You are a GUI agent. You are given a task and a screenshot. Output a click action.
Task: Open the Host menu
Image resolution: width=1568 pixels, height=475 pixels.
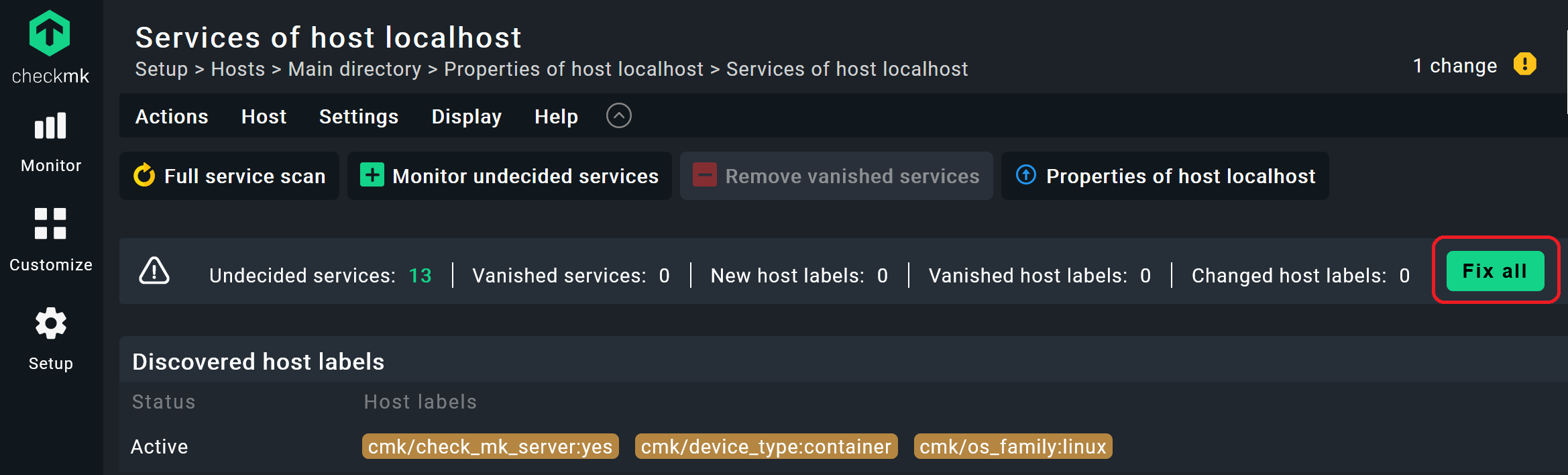pyautogui.click(x=264, y=116)
